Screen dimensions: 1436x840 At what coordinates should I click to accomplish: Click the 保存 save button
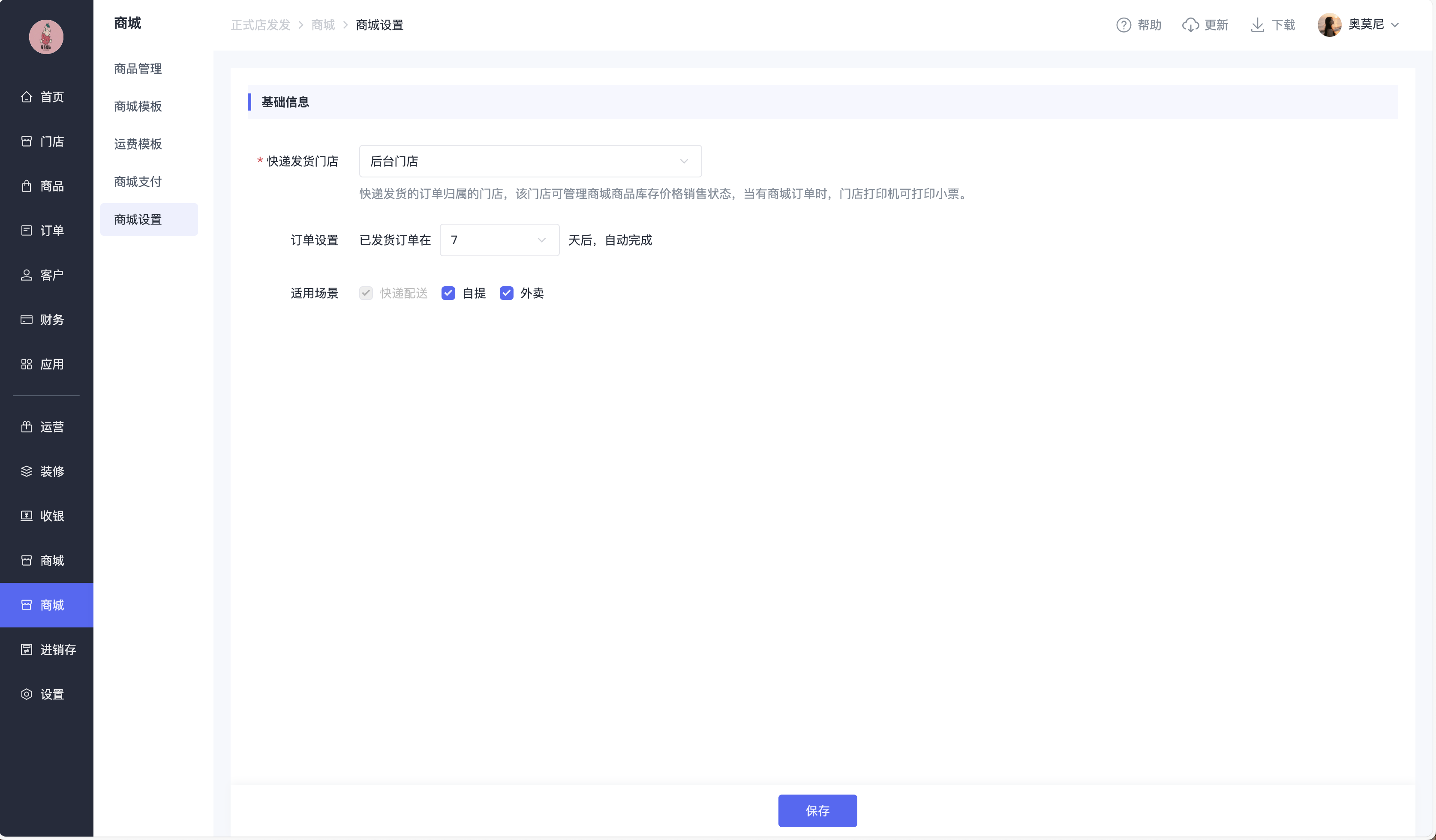coord(817,810)
